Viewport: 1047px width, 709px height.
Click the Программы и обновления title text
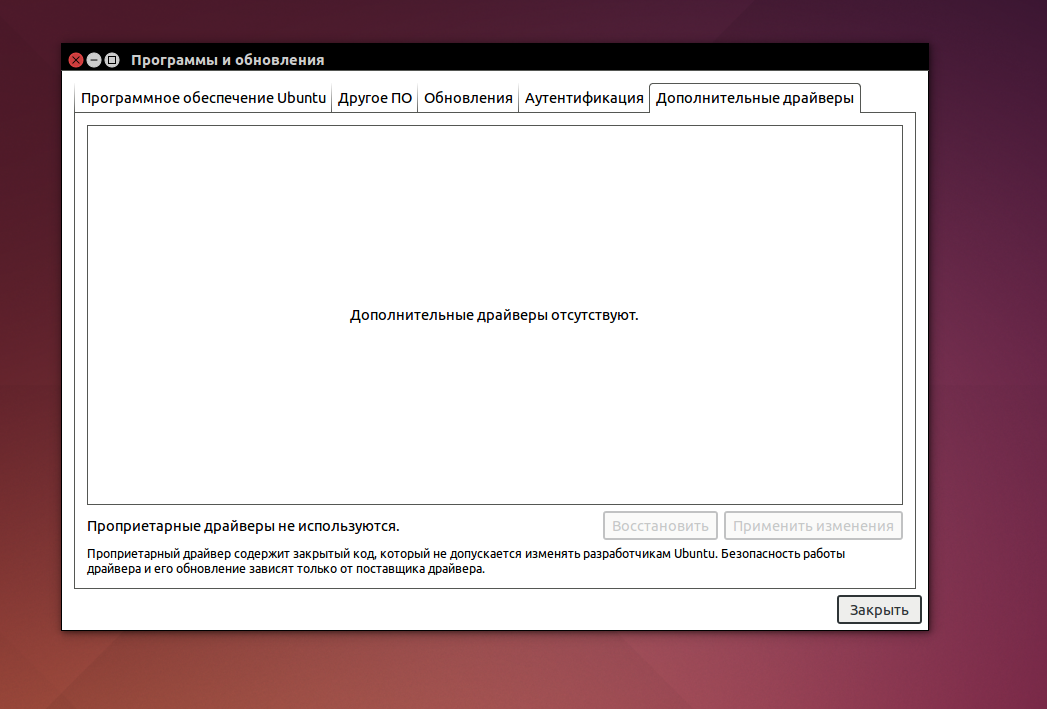click(227, 60)
